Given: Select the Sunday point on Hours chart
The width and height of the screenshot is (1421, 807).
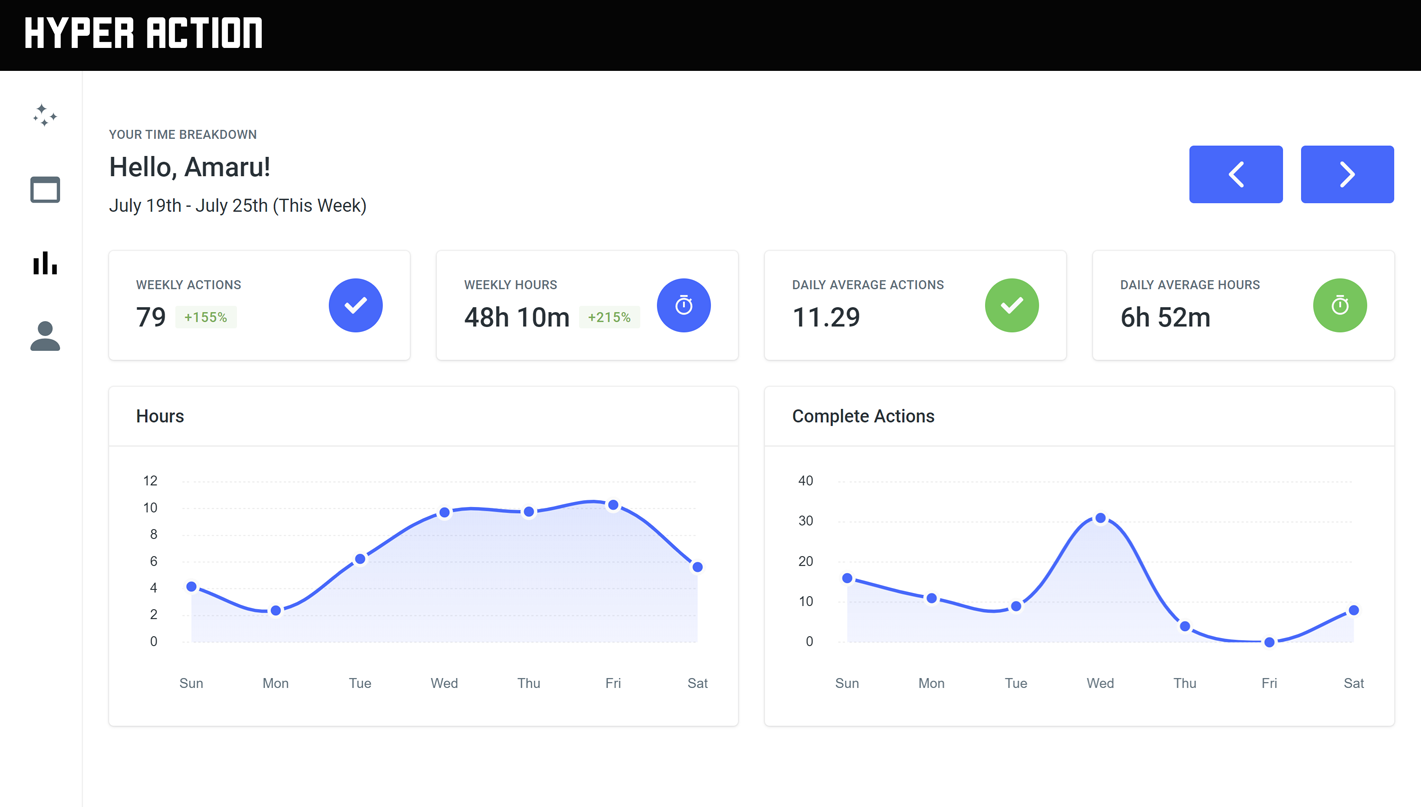Looking at the screenshot, I should (x=191, y=587).
